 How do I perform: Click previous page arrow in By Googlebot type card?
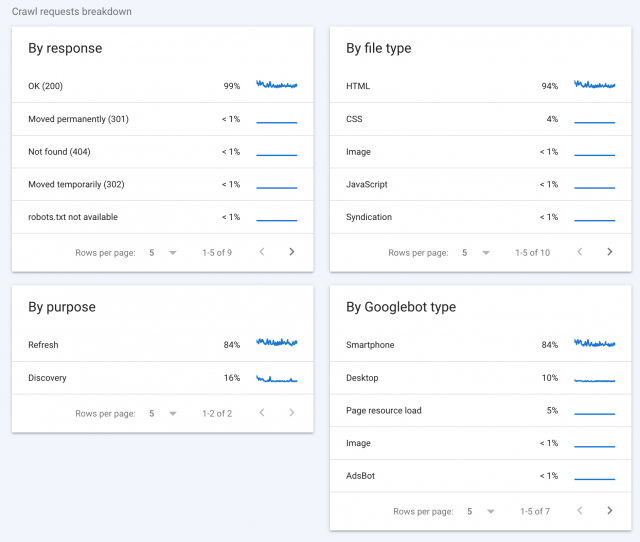pos(580,511)
